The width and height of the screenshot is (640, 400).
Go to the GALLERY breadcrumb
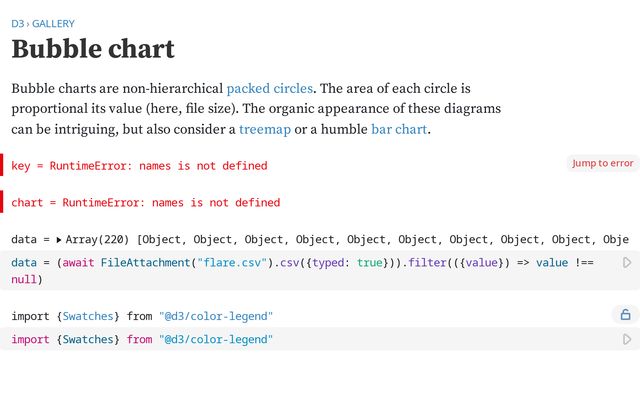tap(53, 23)
